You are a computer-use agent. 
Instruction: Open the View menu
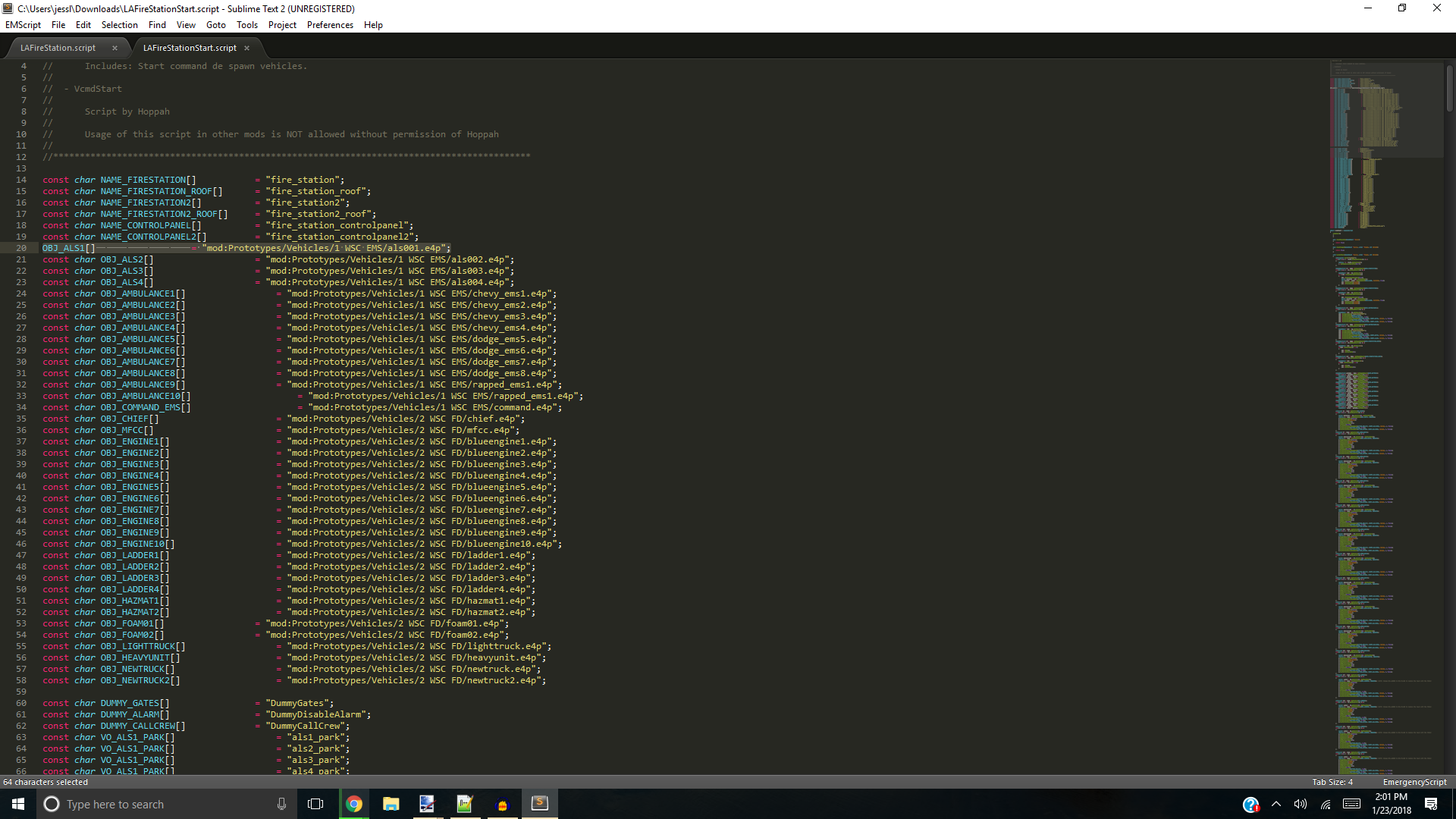tap(186, 25)
